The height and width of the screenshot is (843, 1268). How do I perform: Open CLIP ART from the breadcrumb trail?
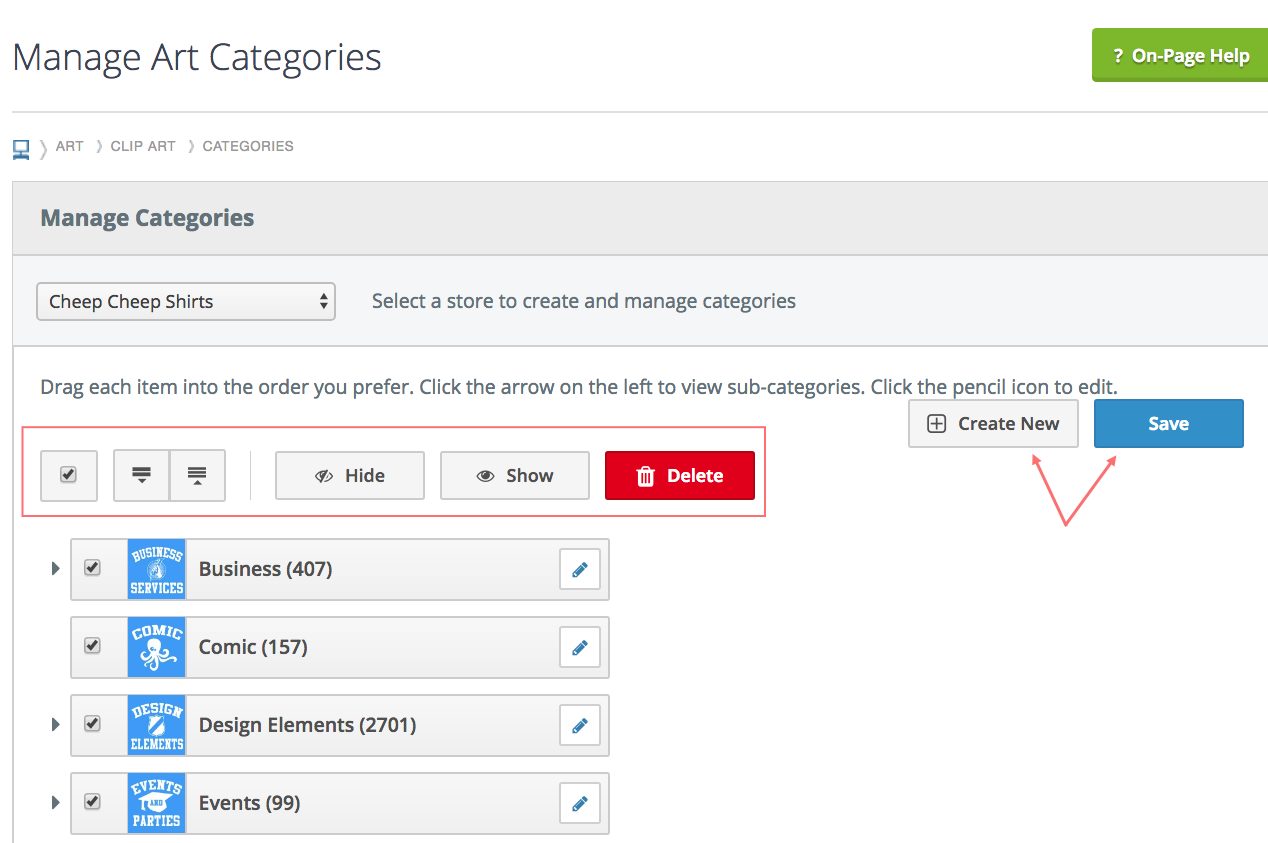coord(142,146)
